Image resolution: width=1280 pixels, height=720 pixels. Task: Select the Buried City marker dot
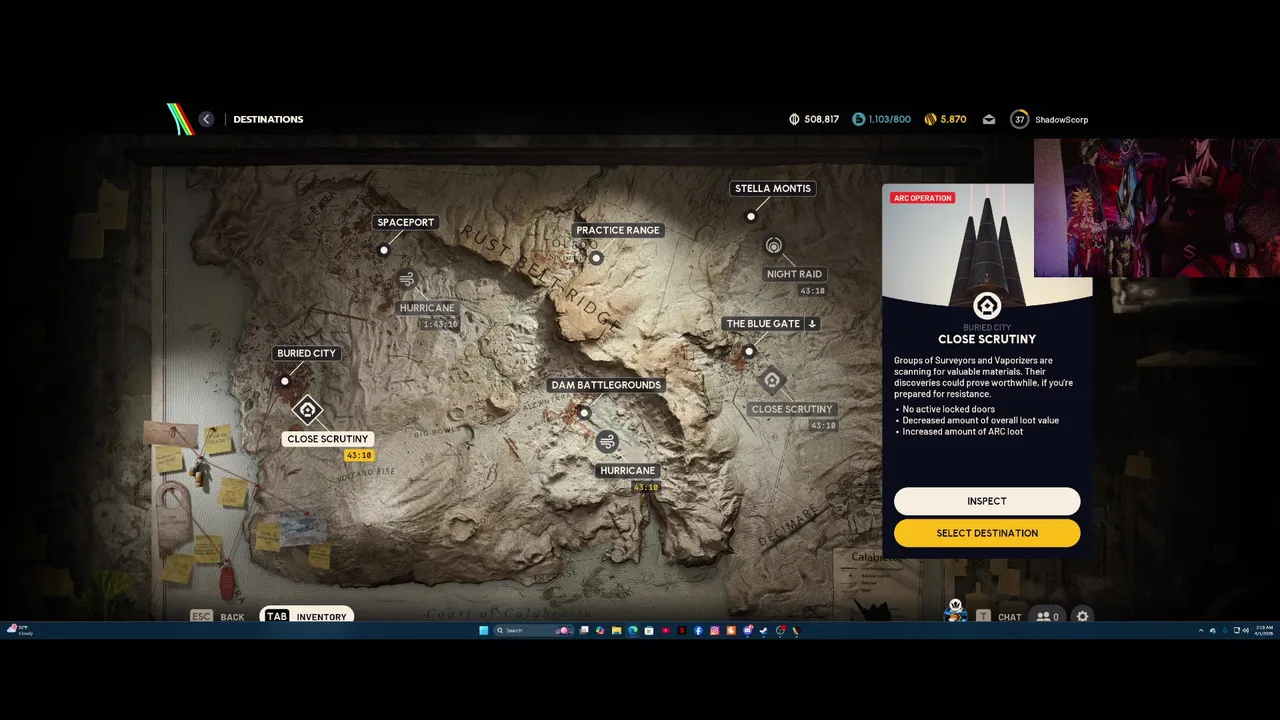(285, 381)
